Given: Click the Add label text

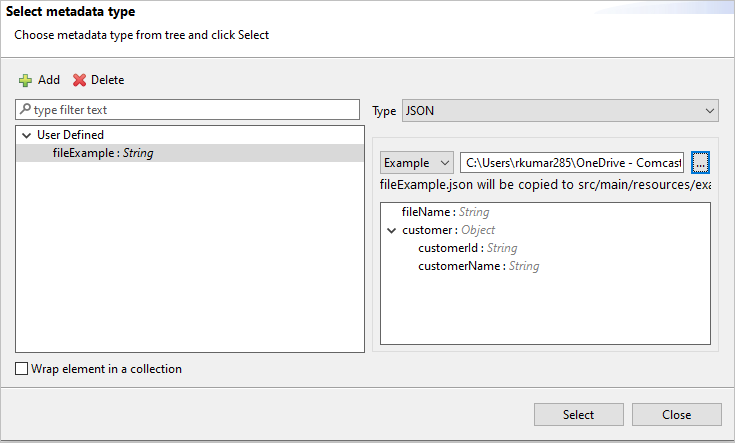Looking at the screenshot, I should point(49,80).
